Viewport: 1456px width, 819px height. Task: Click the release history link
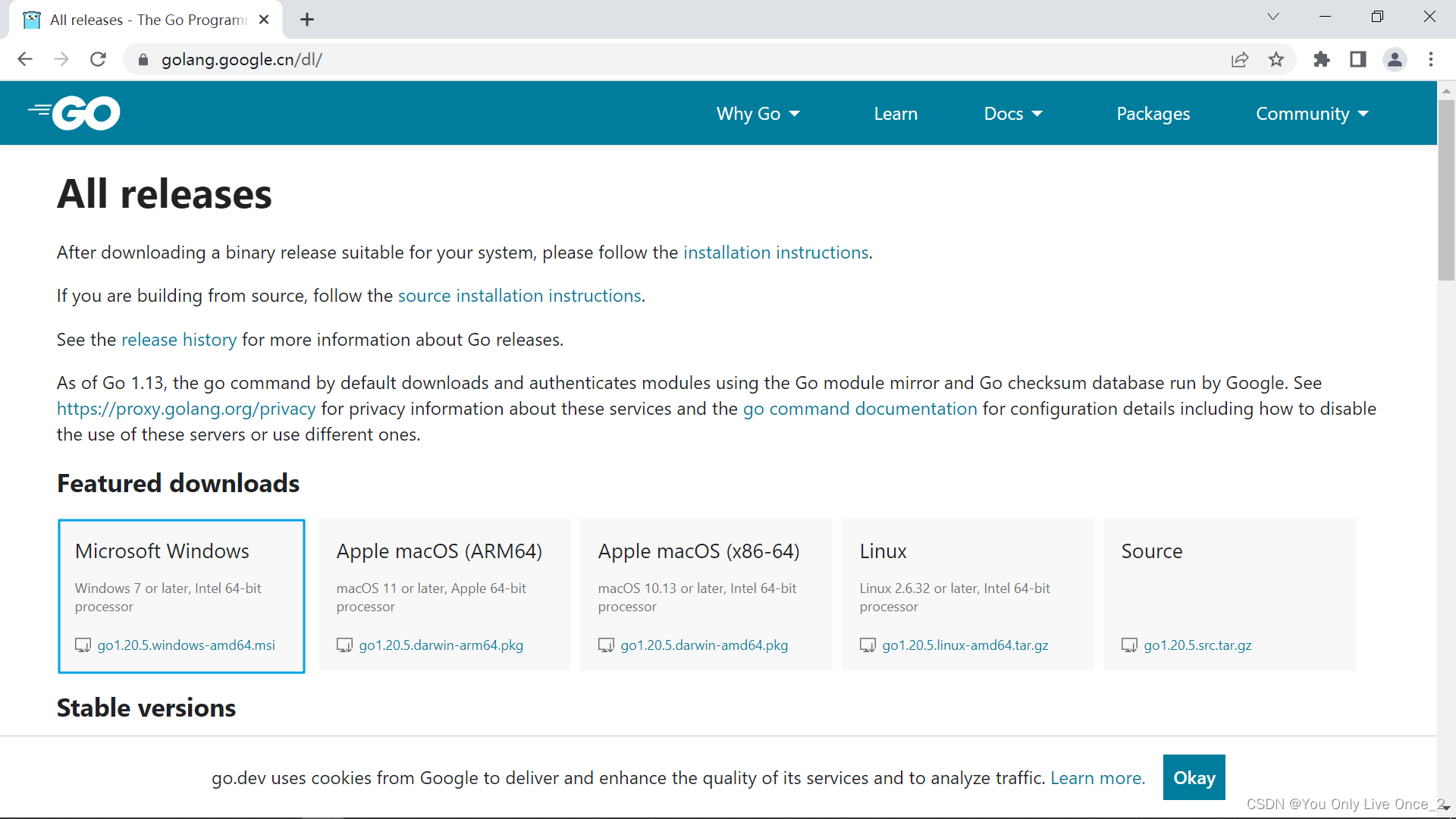tap(179, 338)
